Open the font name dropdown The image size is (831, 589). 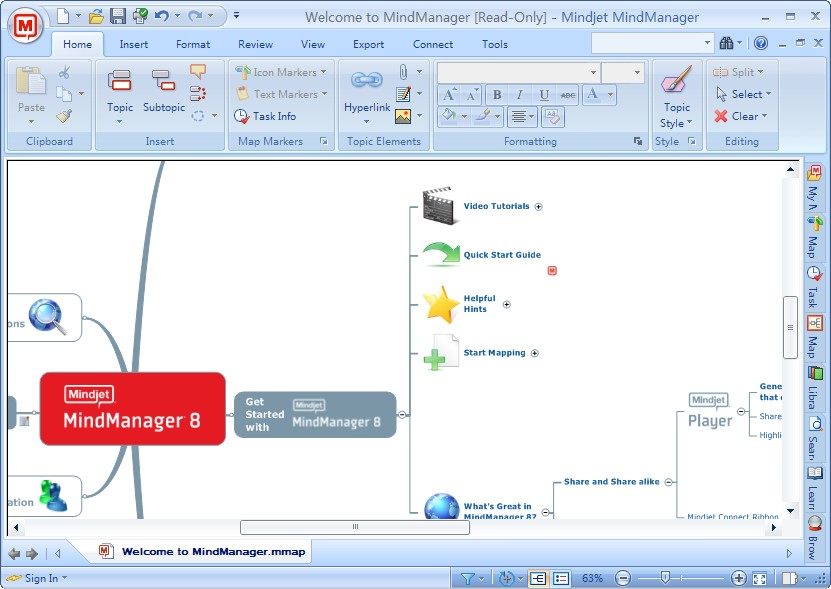coord(593,72)
